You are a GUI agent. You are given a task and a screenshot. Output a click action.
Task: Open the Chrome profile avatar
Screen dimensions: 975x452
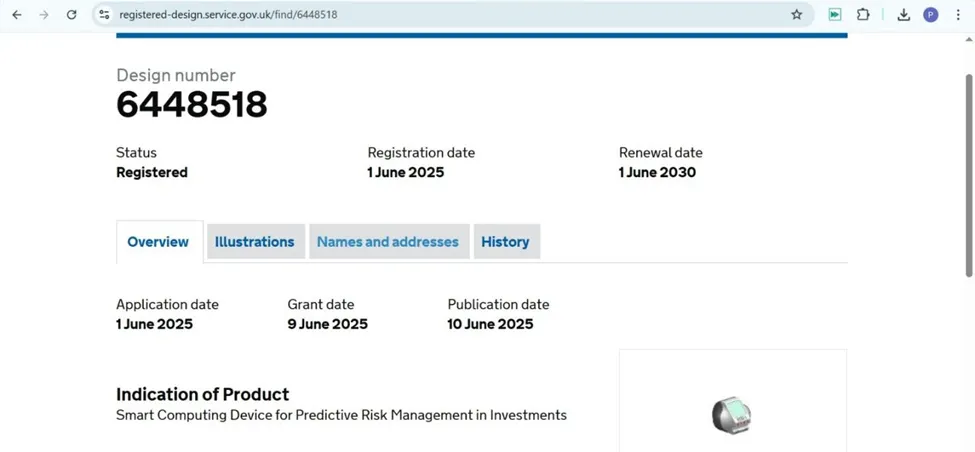click(931, 15)
